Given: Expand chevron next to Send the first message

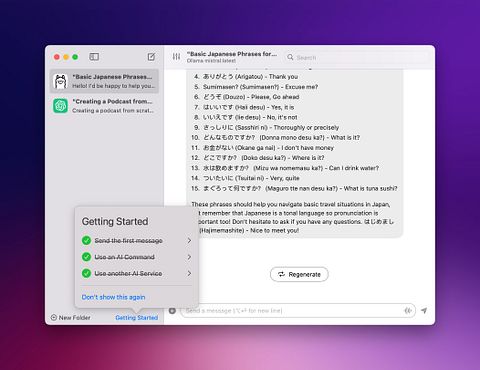Looking at the screenshot, I should click(189, 240).
